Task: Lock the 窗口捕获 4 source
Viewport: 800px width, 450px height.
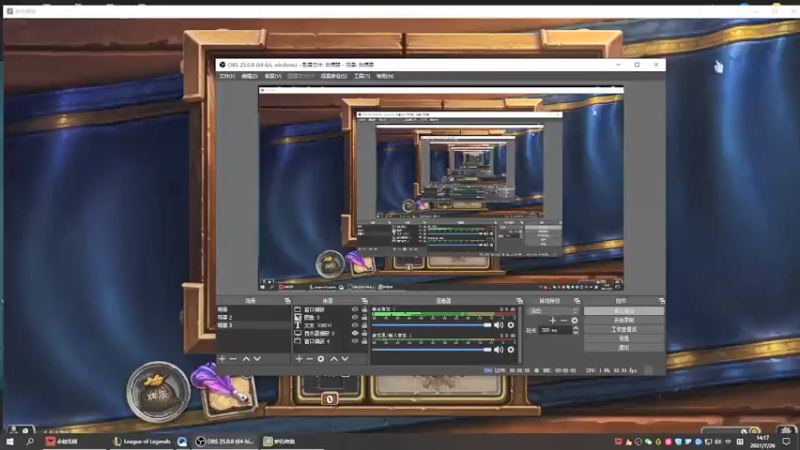Action: 364,341
